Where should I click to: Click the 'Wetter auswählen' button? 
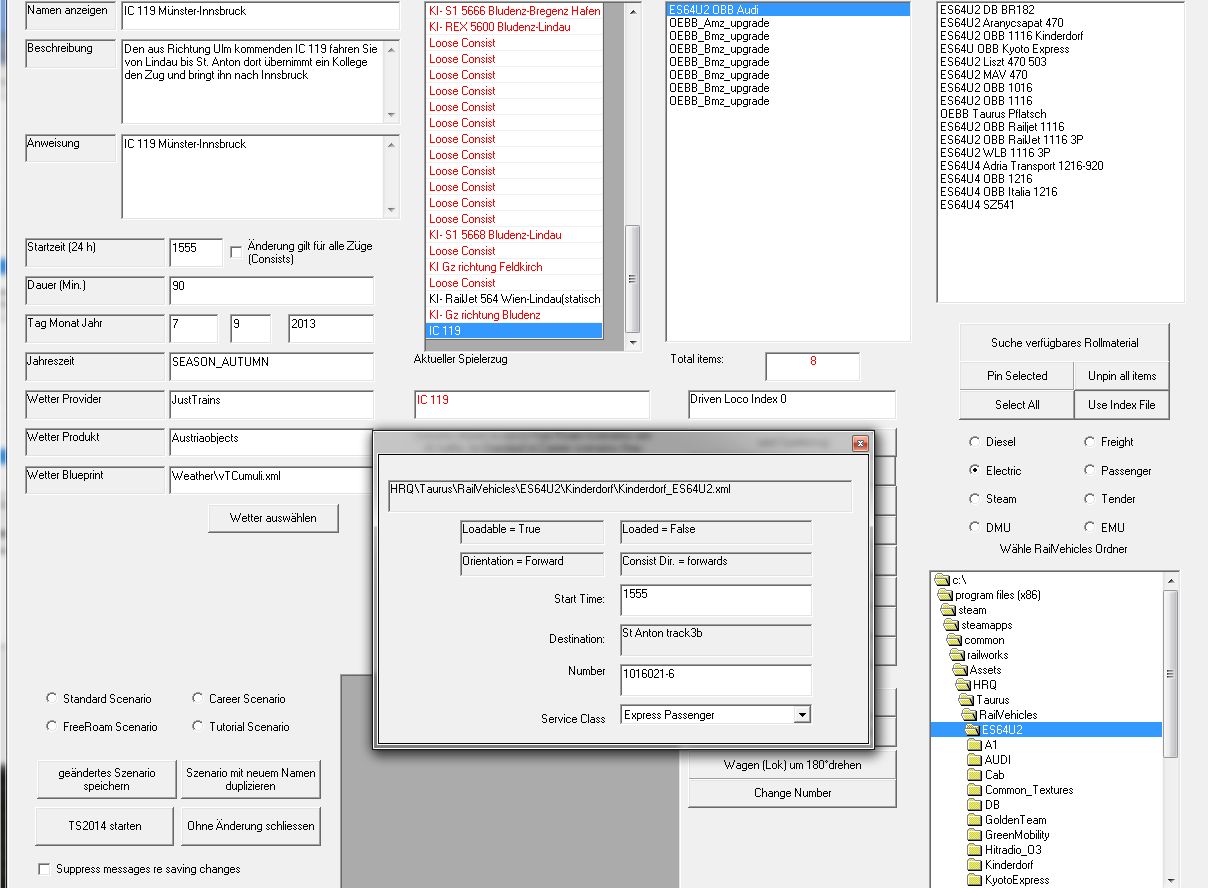(274, 518)
